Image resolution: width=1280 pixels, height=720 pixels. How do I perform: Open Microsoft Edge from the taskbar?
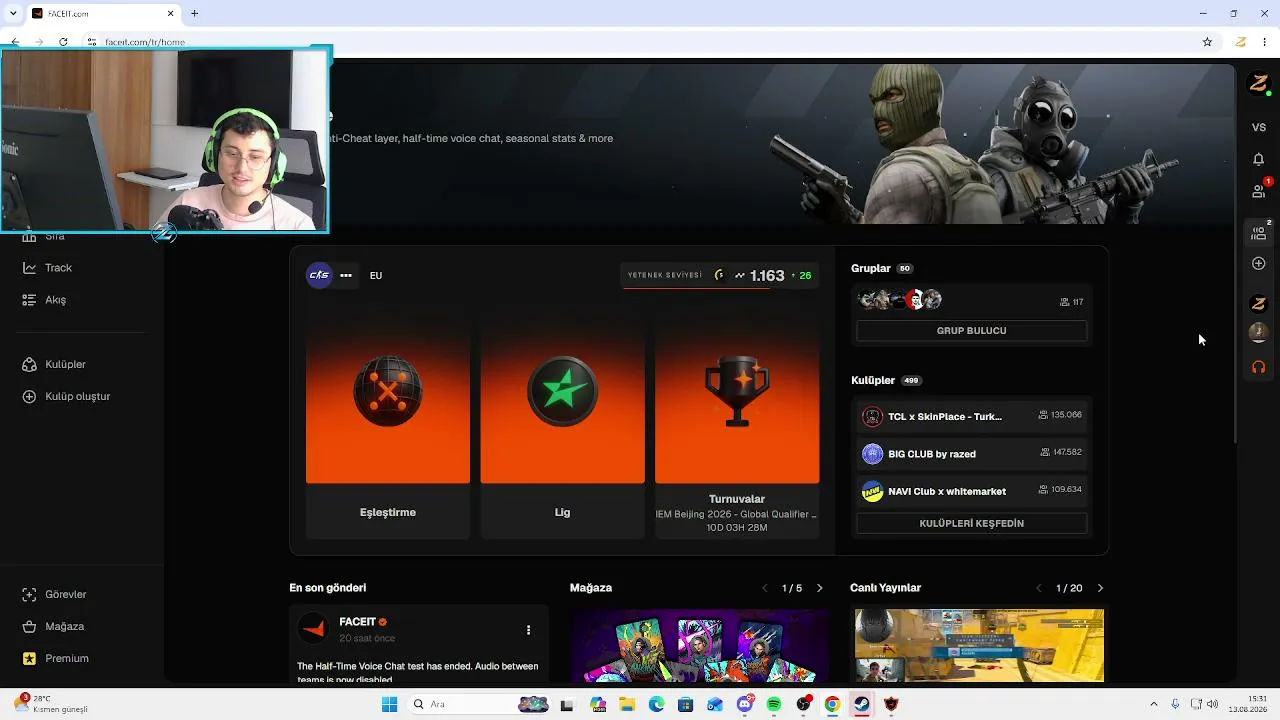coord(657,705)
